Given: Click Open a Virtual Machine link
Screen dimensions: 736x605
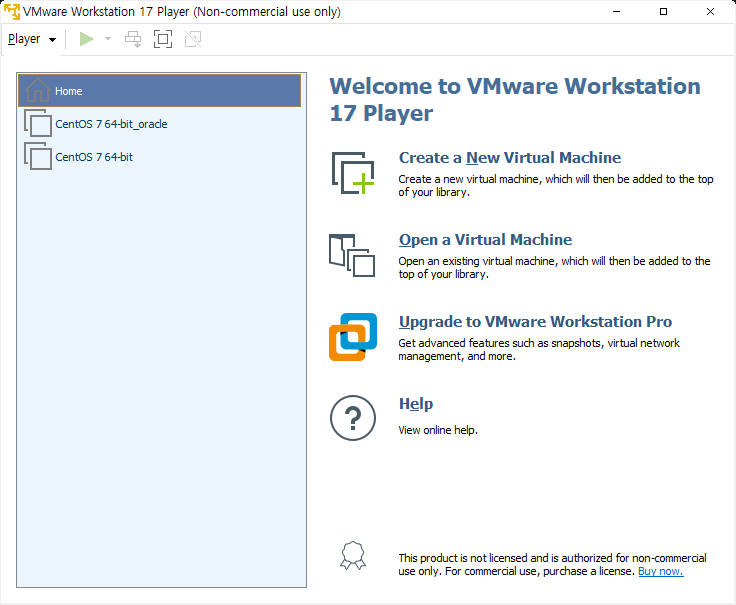Looking at the screenshot, I should (x=485, y=240).
